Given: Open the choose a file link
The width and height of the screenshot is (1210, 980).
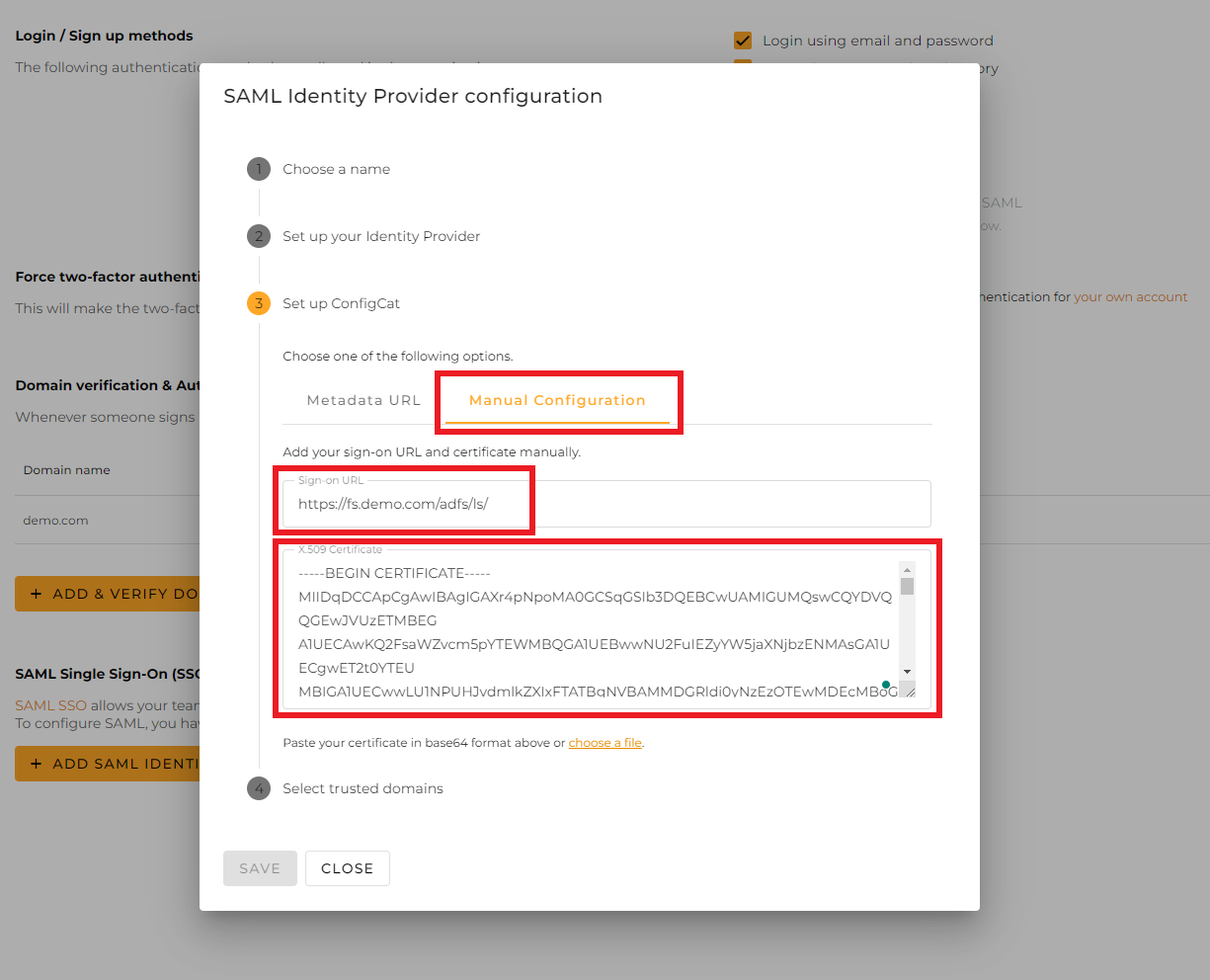Looking at the screenshot, I should (605, 743).
